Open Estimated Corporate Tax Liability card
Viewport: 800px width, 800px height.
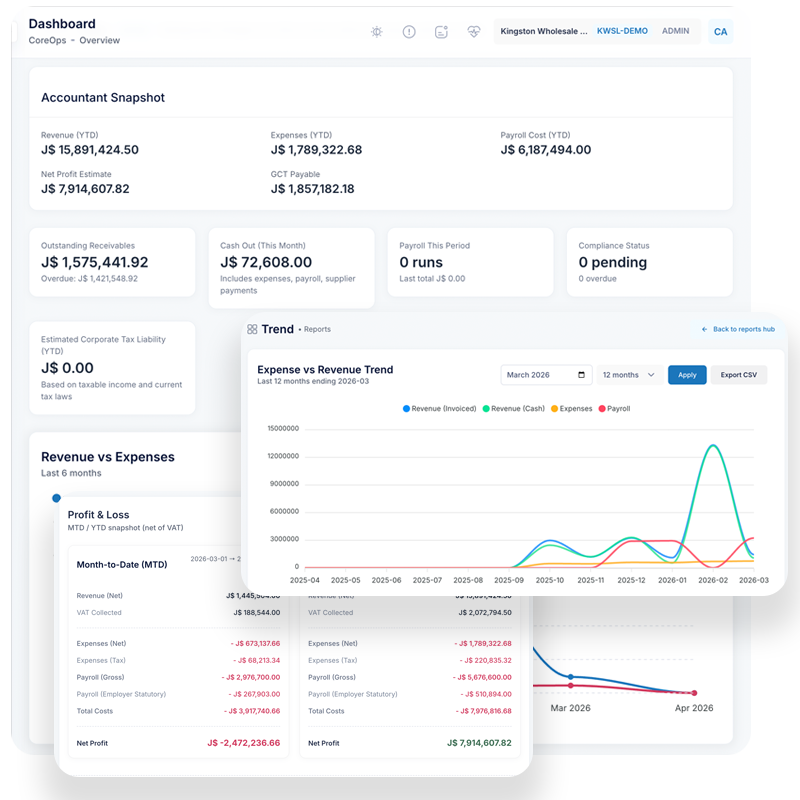coord(112,368)
